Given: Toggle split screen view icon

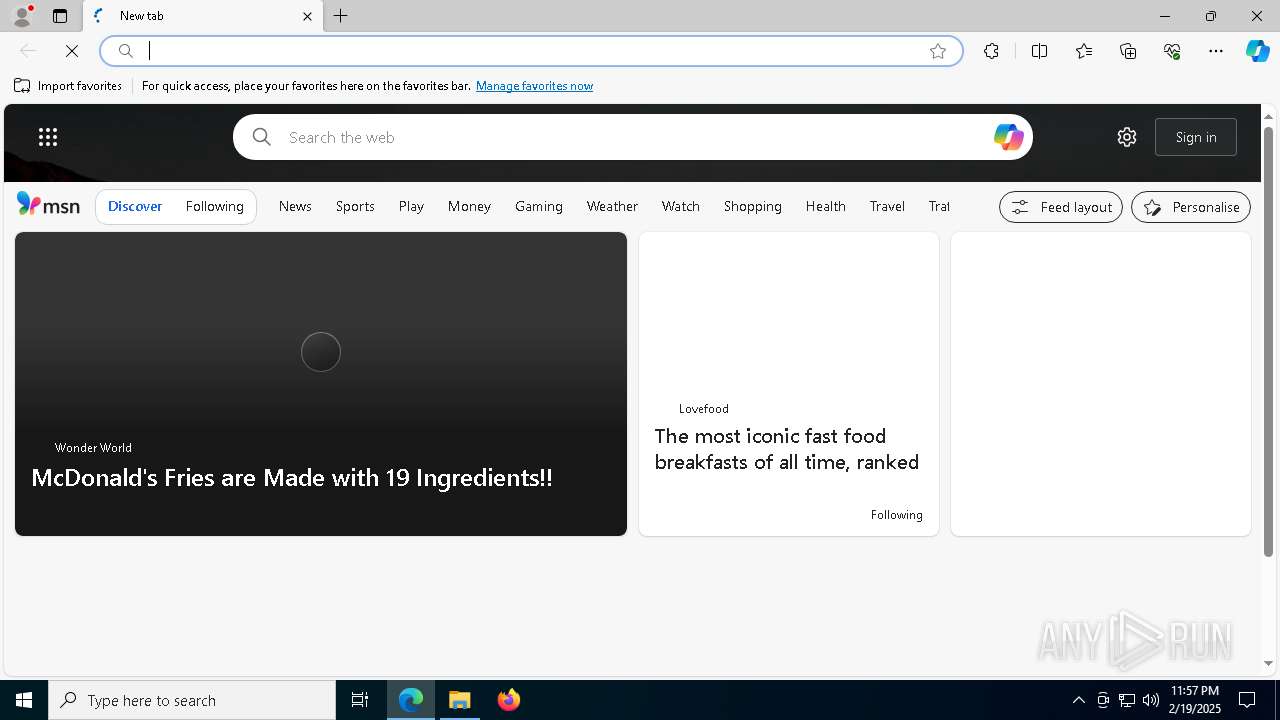Looking at the screenshot, I should 1039,51.
